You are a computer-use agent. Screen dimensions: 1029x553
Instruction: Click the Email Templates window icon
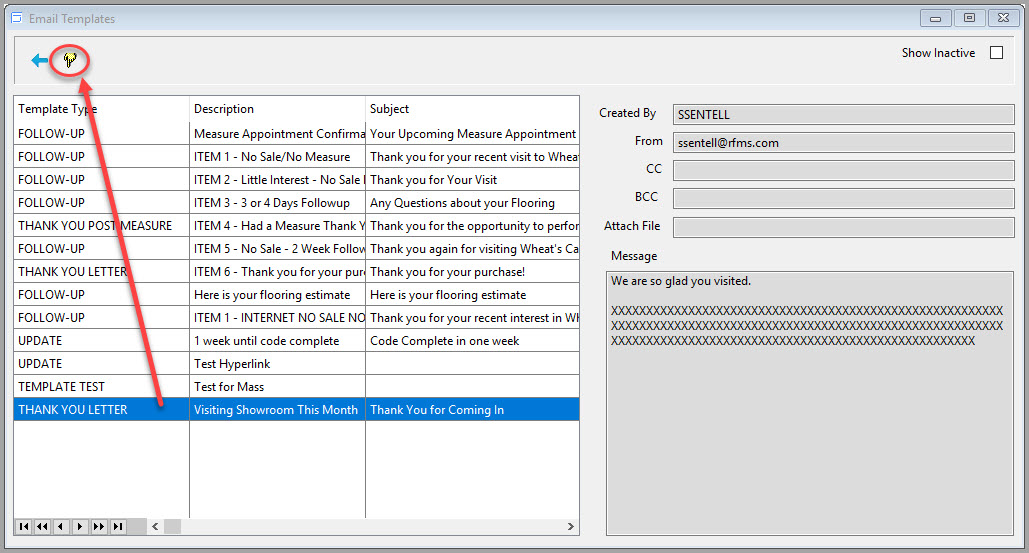tap(16, 18)
